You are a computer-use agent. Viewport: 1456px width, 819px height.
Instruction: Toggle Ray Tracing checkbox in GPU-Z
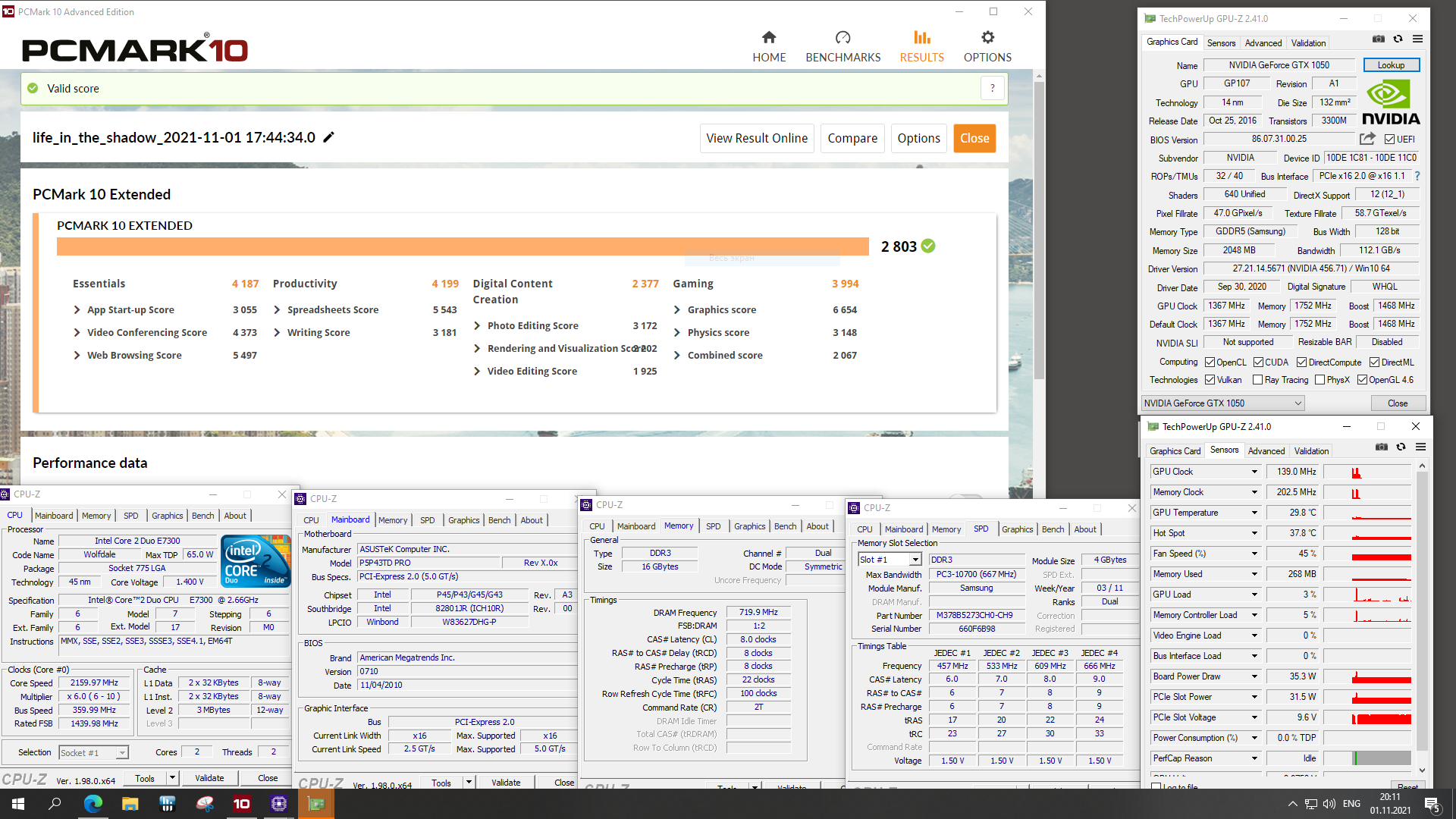tap(1258, 380)
